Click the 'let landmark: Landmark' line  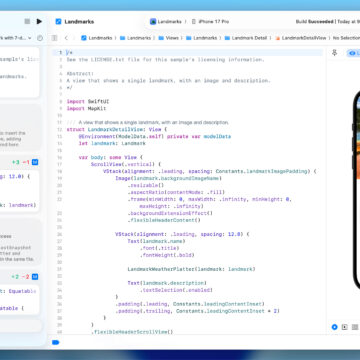tap(112, 143)
